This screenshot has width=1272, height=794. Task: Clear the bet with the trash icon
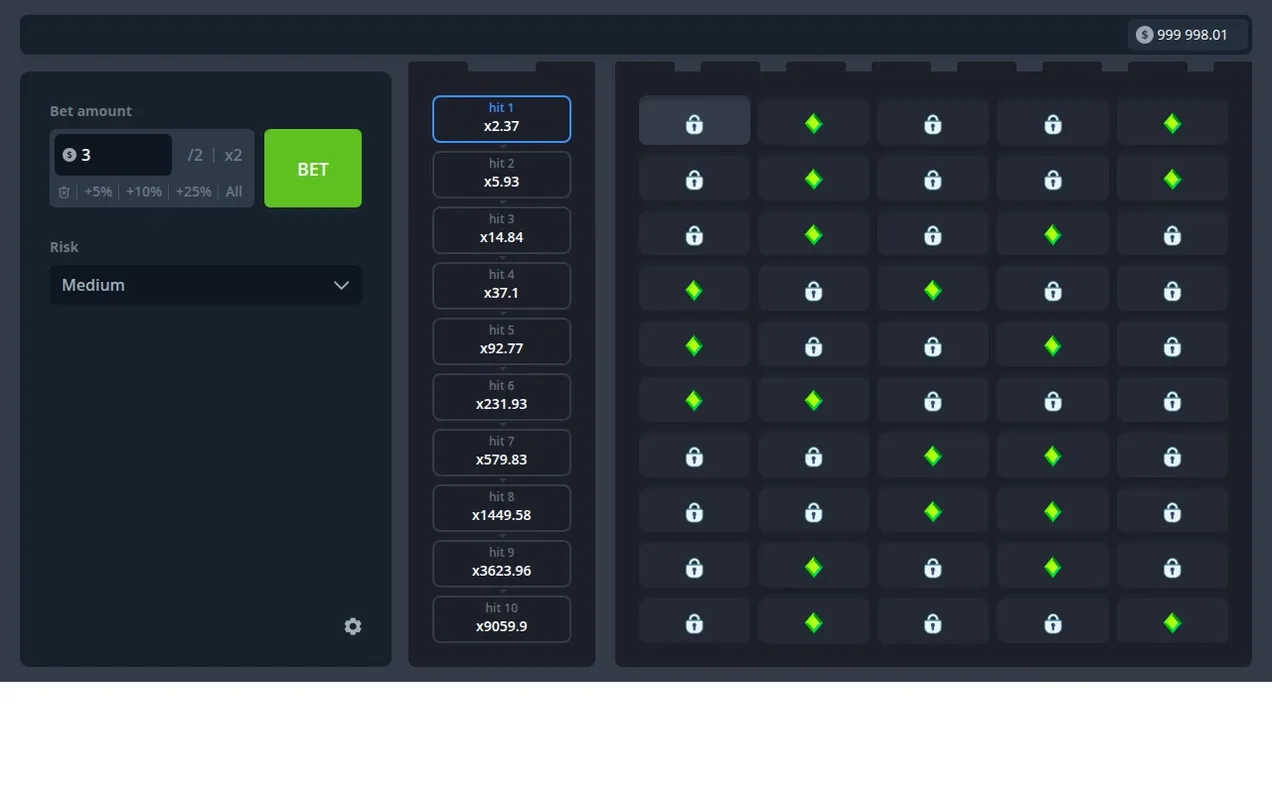64,192
